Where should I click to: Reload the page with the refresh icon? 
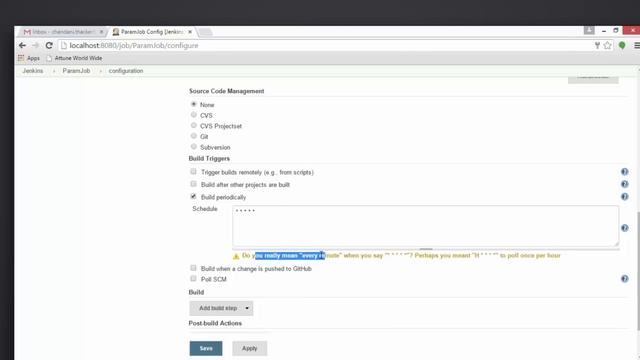coord(49,45)
